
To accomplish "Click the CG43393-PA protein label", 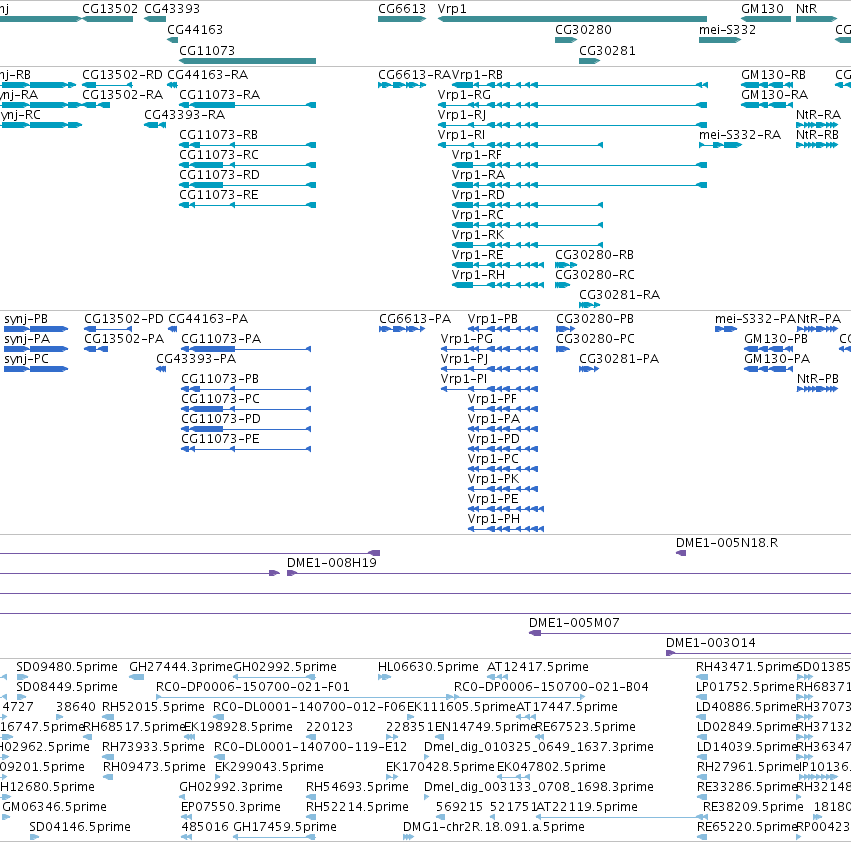I will coord(196,359).
